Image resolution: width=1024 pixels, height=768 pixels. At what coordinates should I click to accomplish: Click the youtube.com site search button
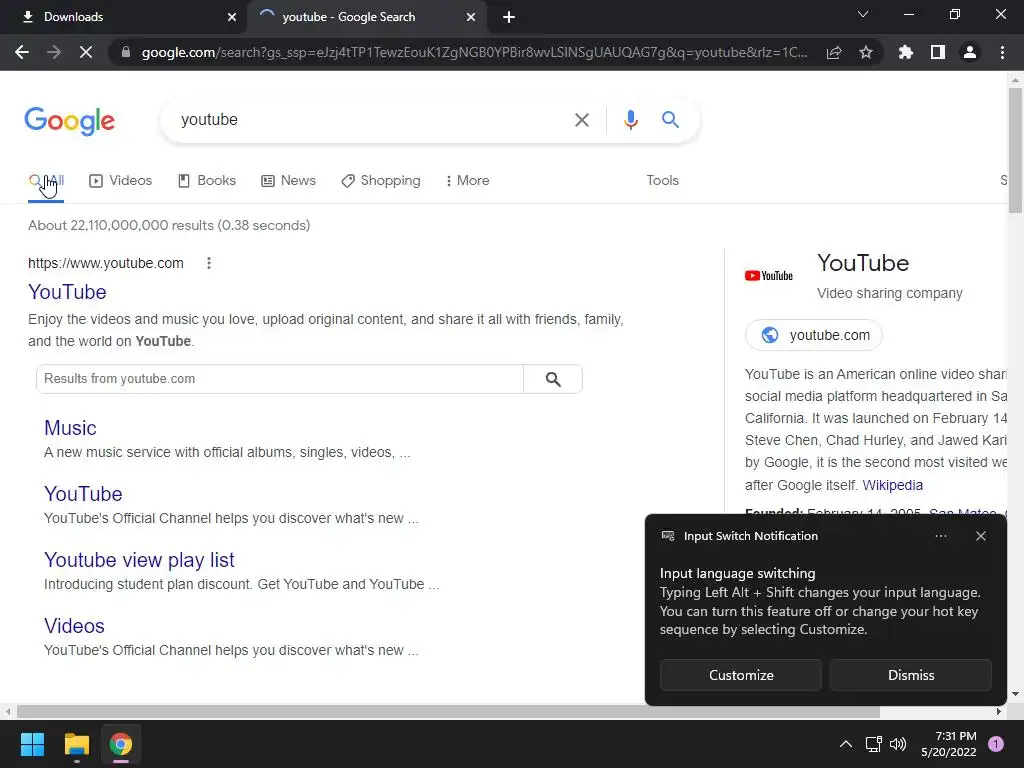[553, 379]
